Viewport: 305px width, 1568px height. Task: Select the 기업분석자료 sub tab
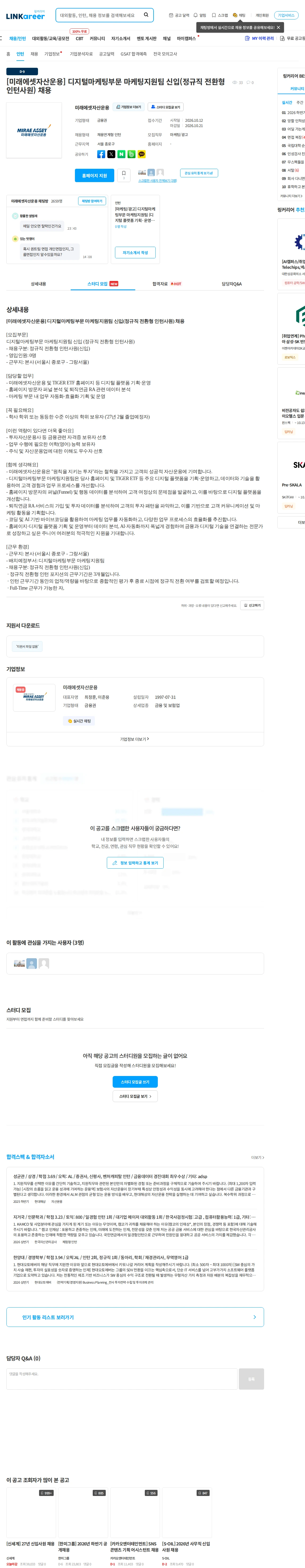tap(81, 54)
